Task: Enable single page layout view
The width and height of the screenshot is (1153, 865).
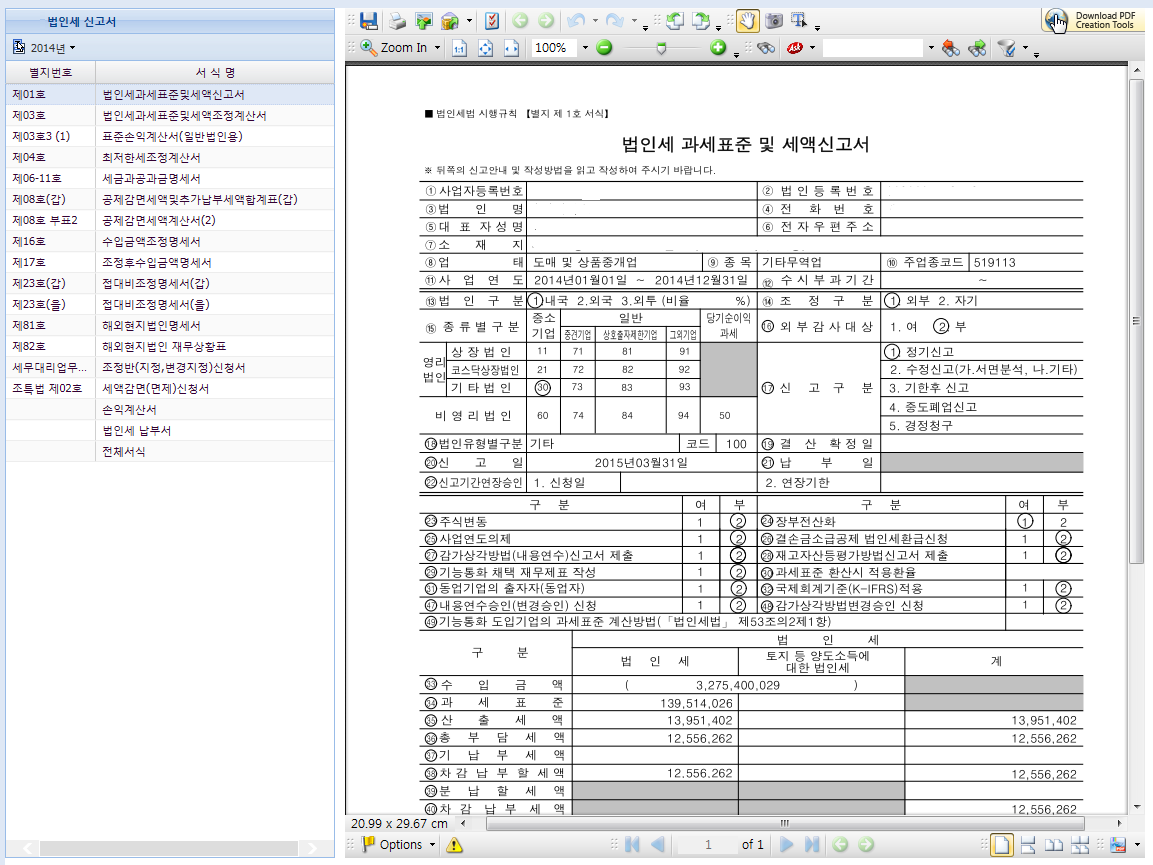Action: (1001, 845)
